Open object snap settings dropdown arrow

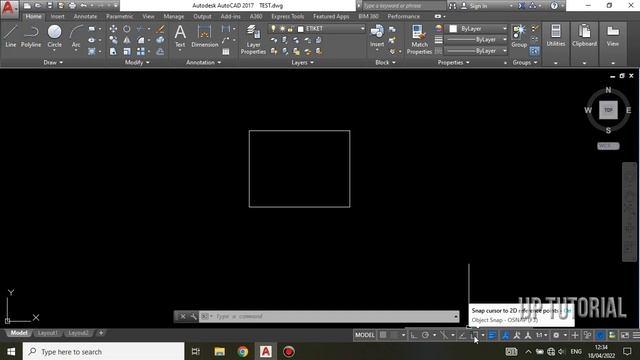pyautogui.click(x=483, y=335)
